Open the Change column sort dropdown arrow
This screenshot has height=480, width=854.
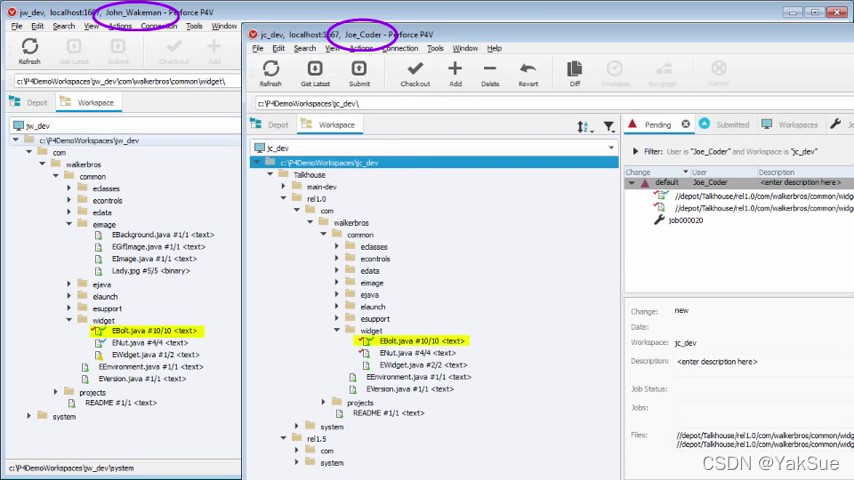685,172
